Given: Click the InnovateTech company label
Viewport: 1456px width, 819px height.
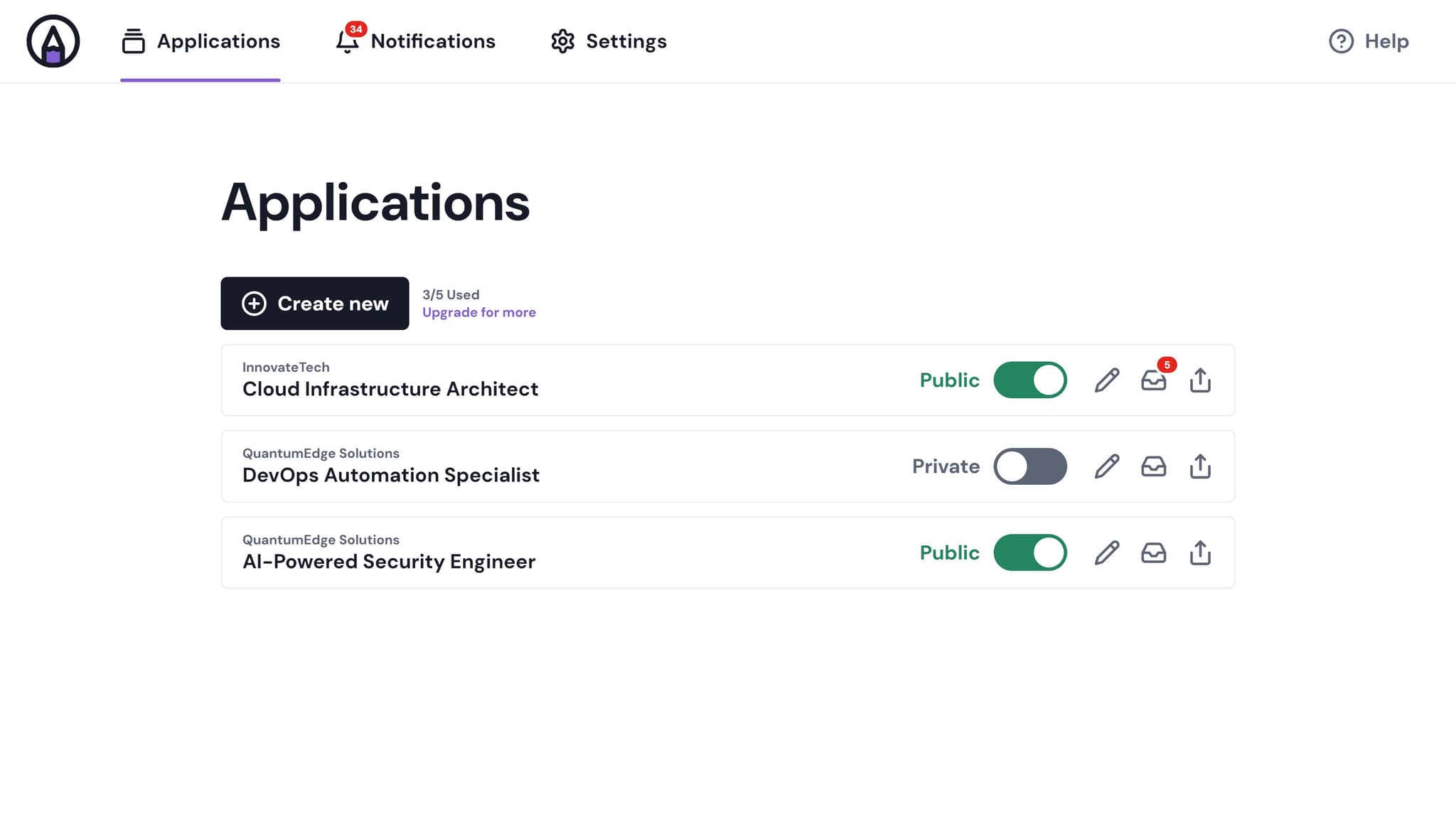Looking at the screenshot, I should (x=286, y=368).
